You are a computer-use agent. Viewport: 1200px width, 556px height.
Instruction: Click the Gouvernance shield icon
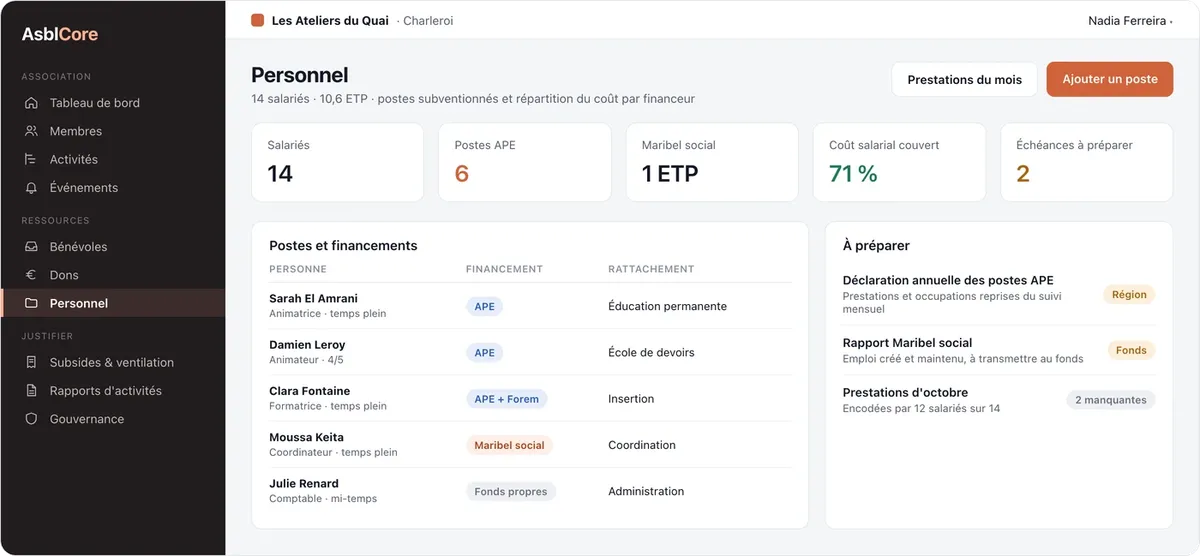click(31, 419)
